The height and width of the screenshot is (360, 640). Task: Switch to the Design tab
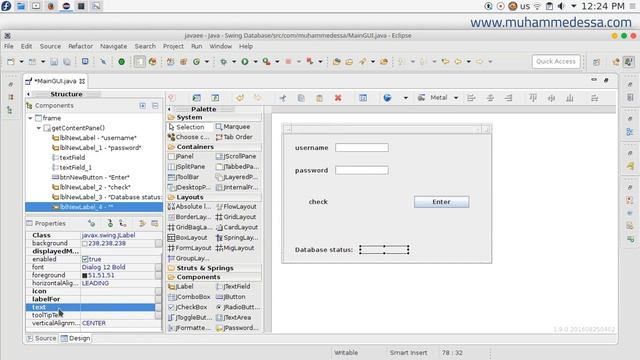(x=76, y=338)
